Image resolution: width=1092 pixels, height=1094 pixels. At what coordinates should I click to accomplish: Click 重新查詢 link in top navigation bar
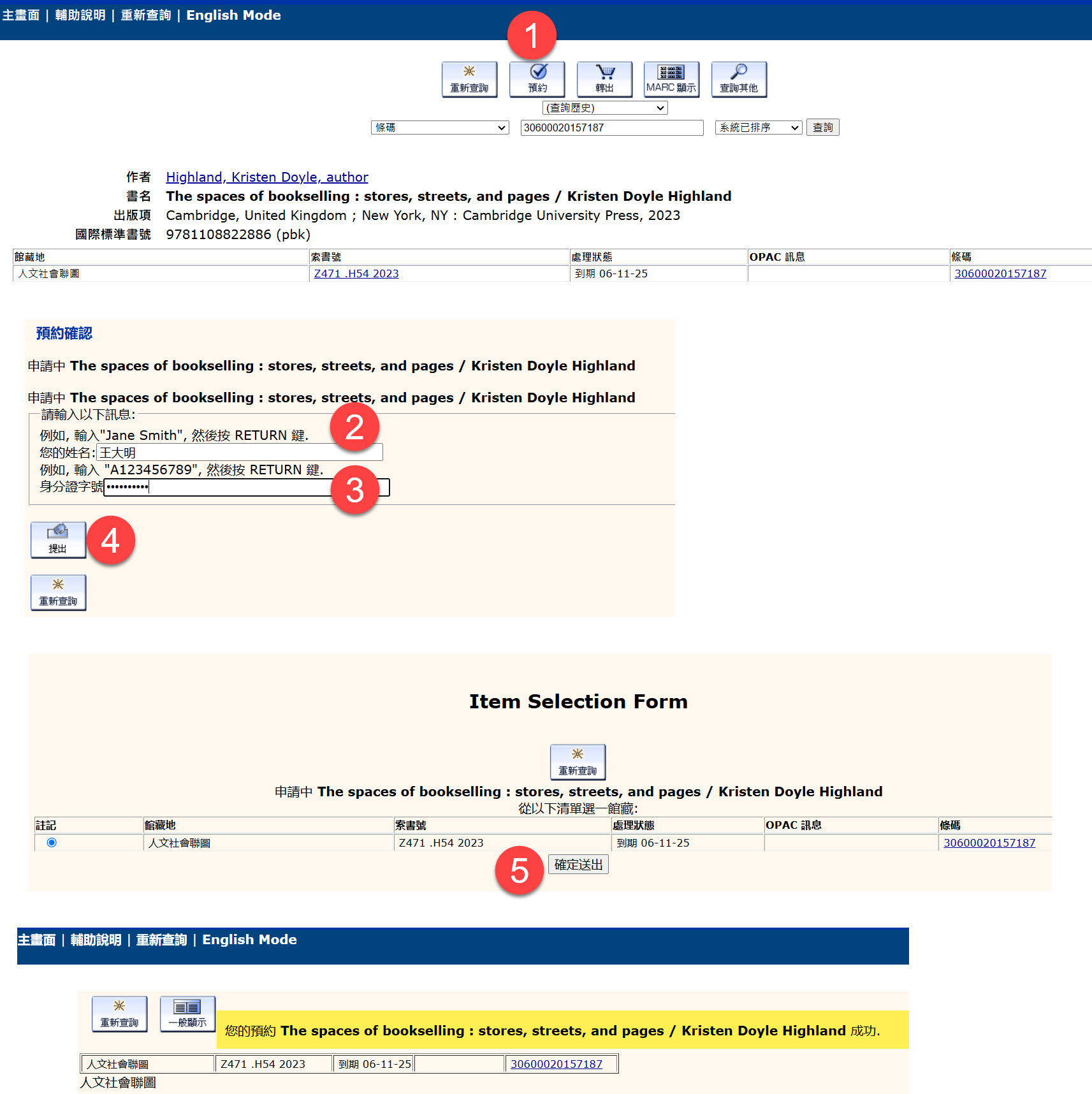[146, 15]
